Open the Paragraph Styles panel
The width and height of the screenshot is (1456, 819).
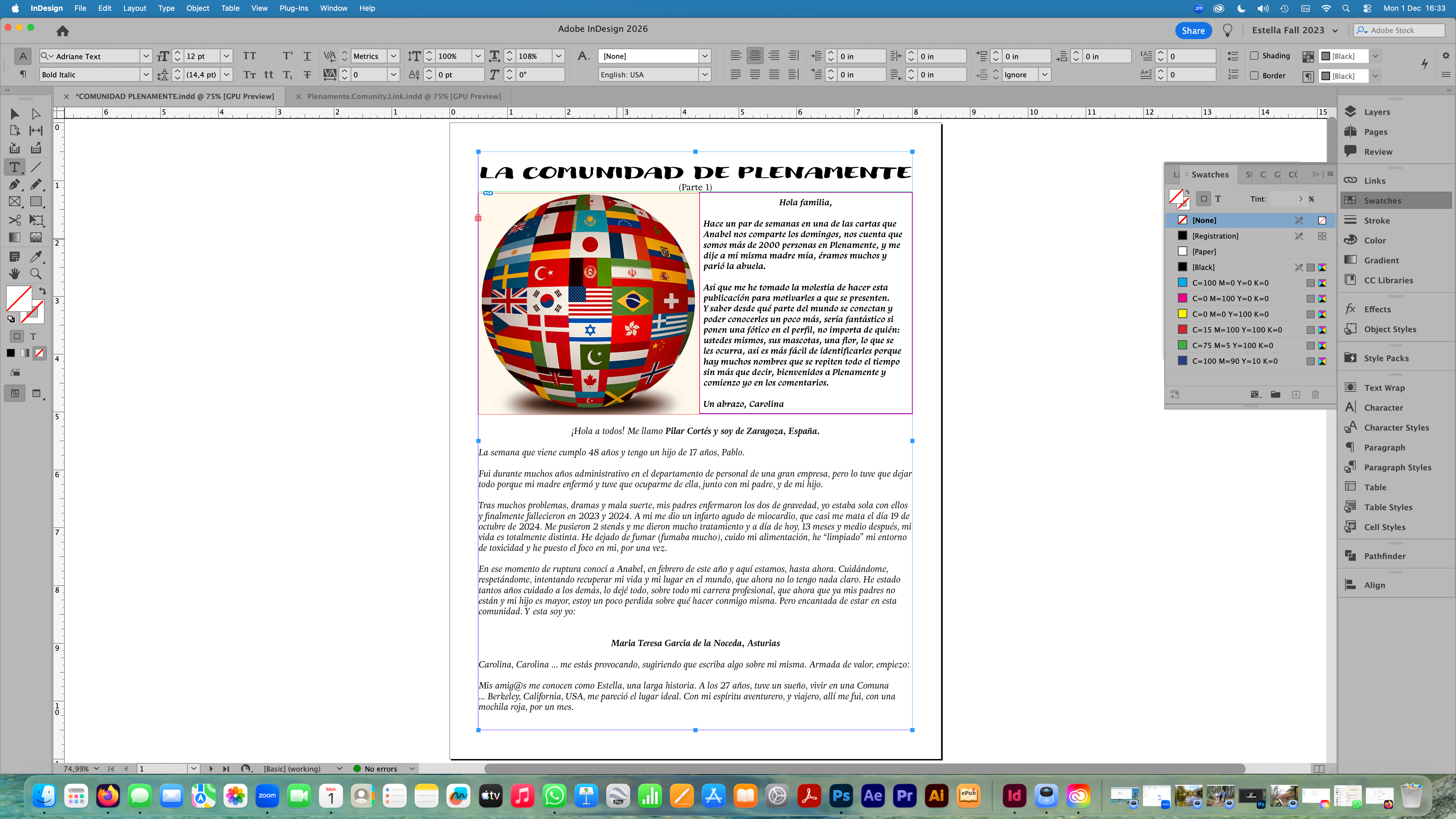point(1397,467)
